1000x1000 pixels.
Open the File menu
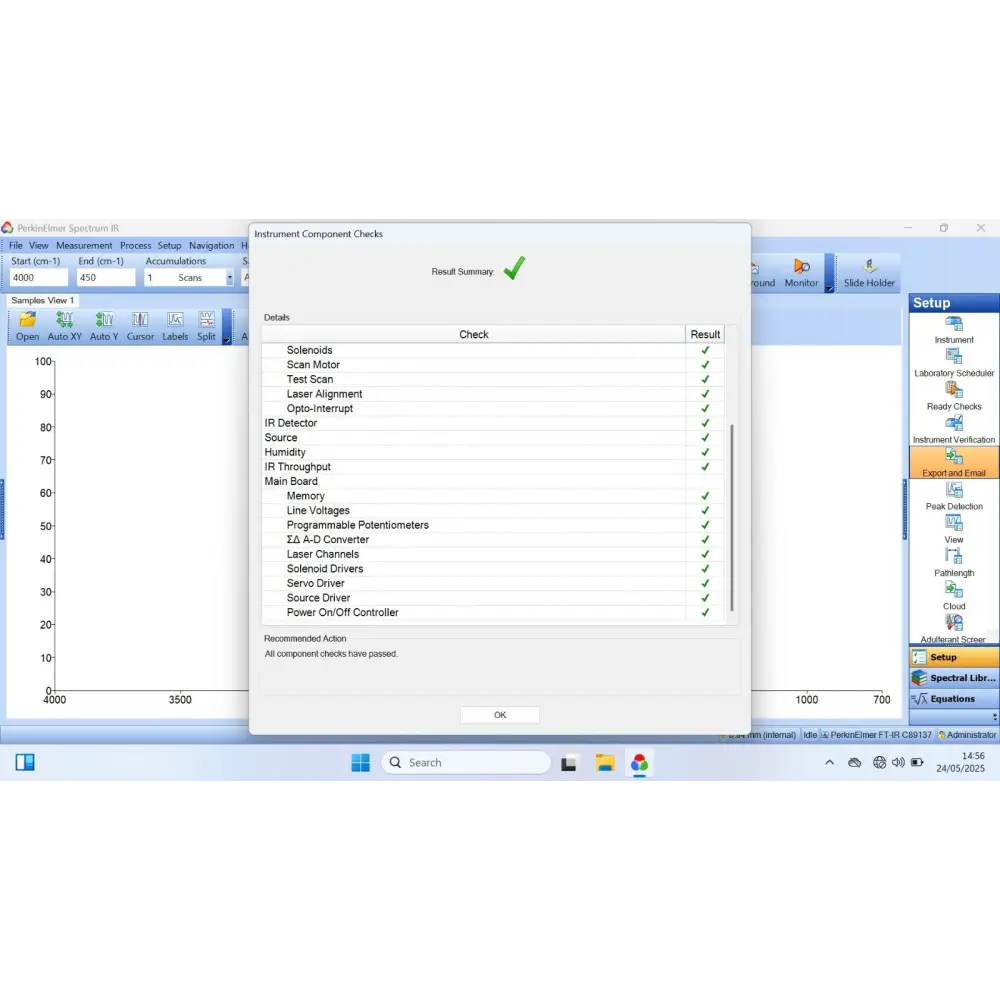(x=16, y=246)
